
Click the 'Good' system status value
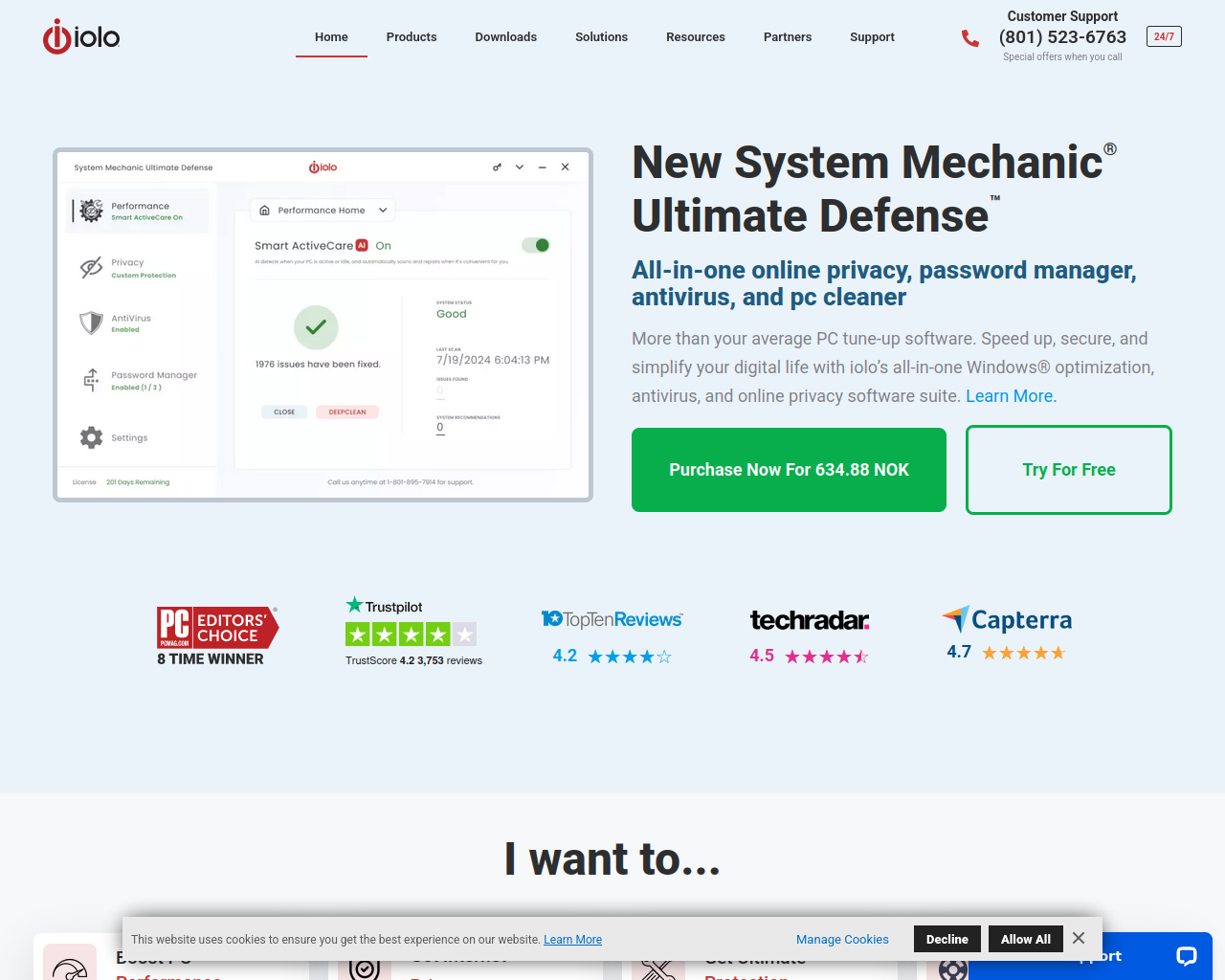click(452, 314)
